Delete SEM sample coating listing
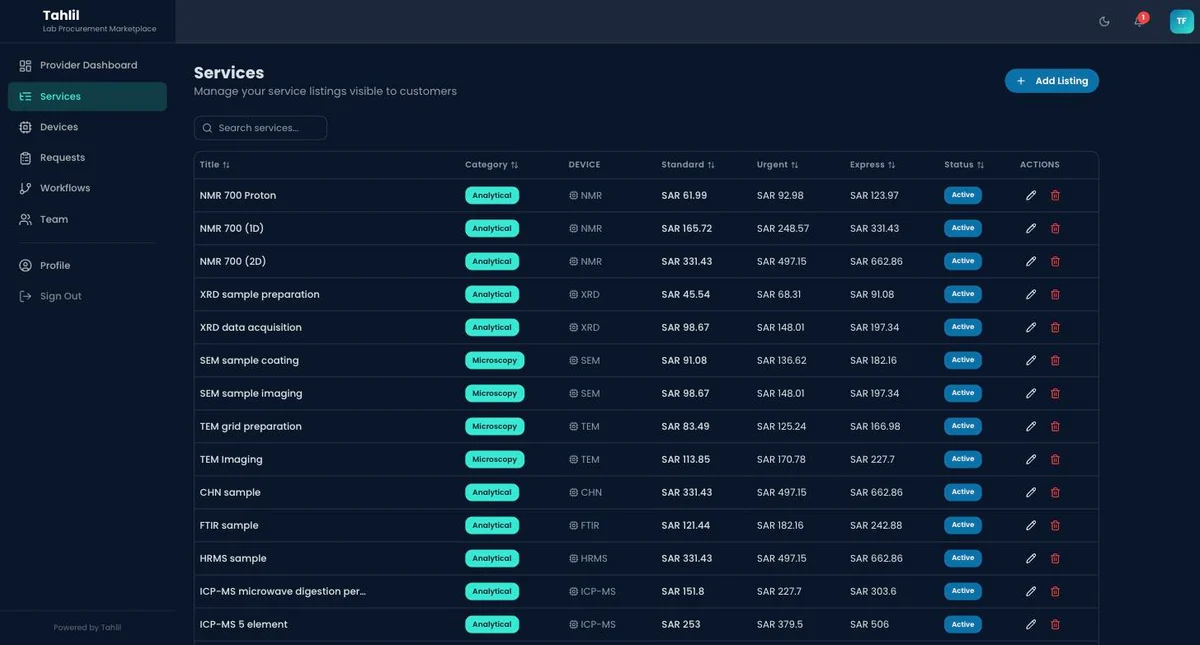 tap(1055, 360)
